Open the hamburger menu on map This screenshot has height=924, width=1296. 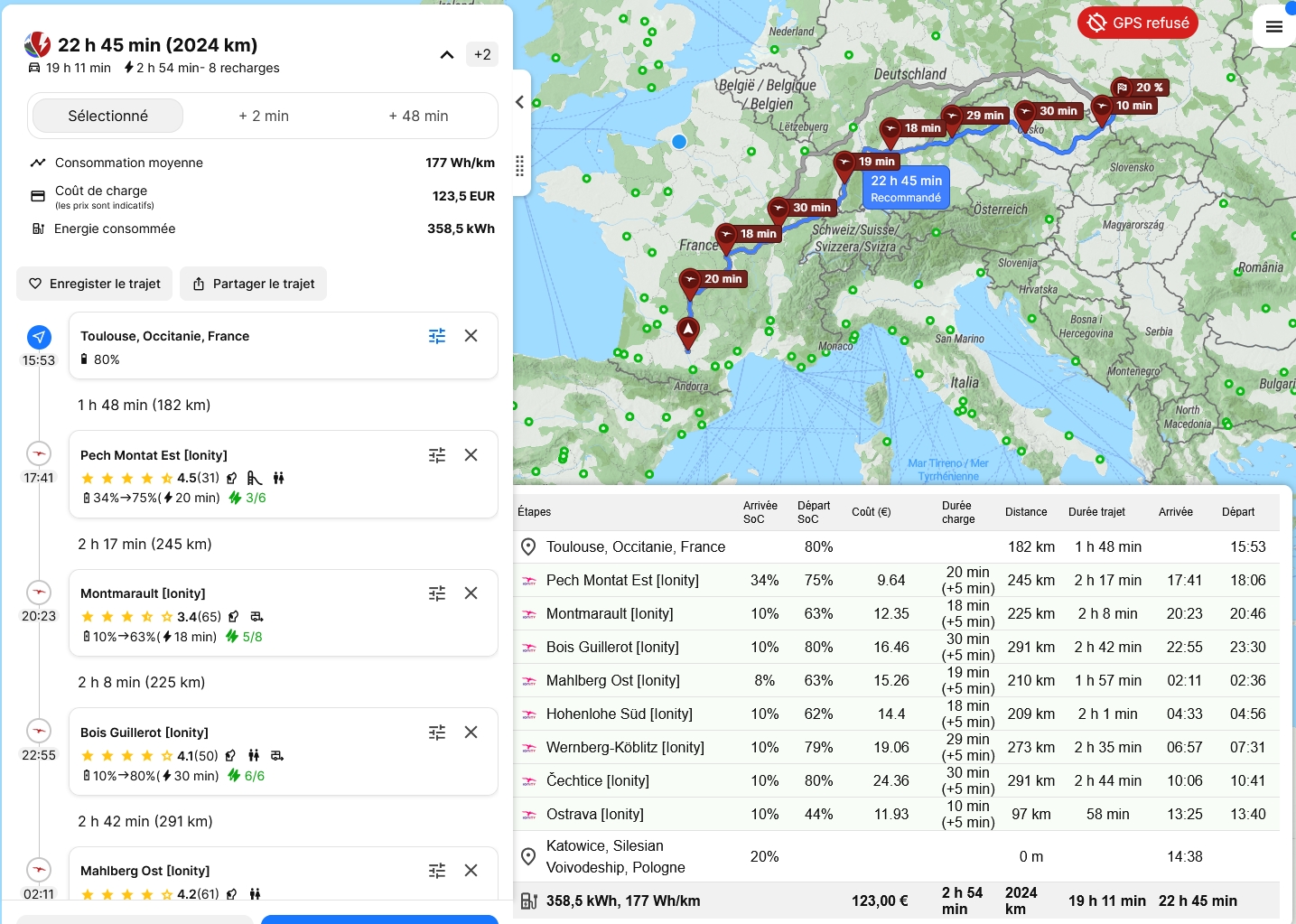click(x=1273, y=27)
